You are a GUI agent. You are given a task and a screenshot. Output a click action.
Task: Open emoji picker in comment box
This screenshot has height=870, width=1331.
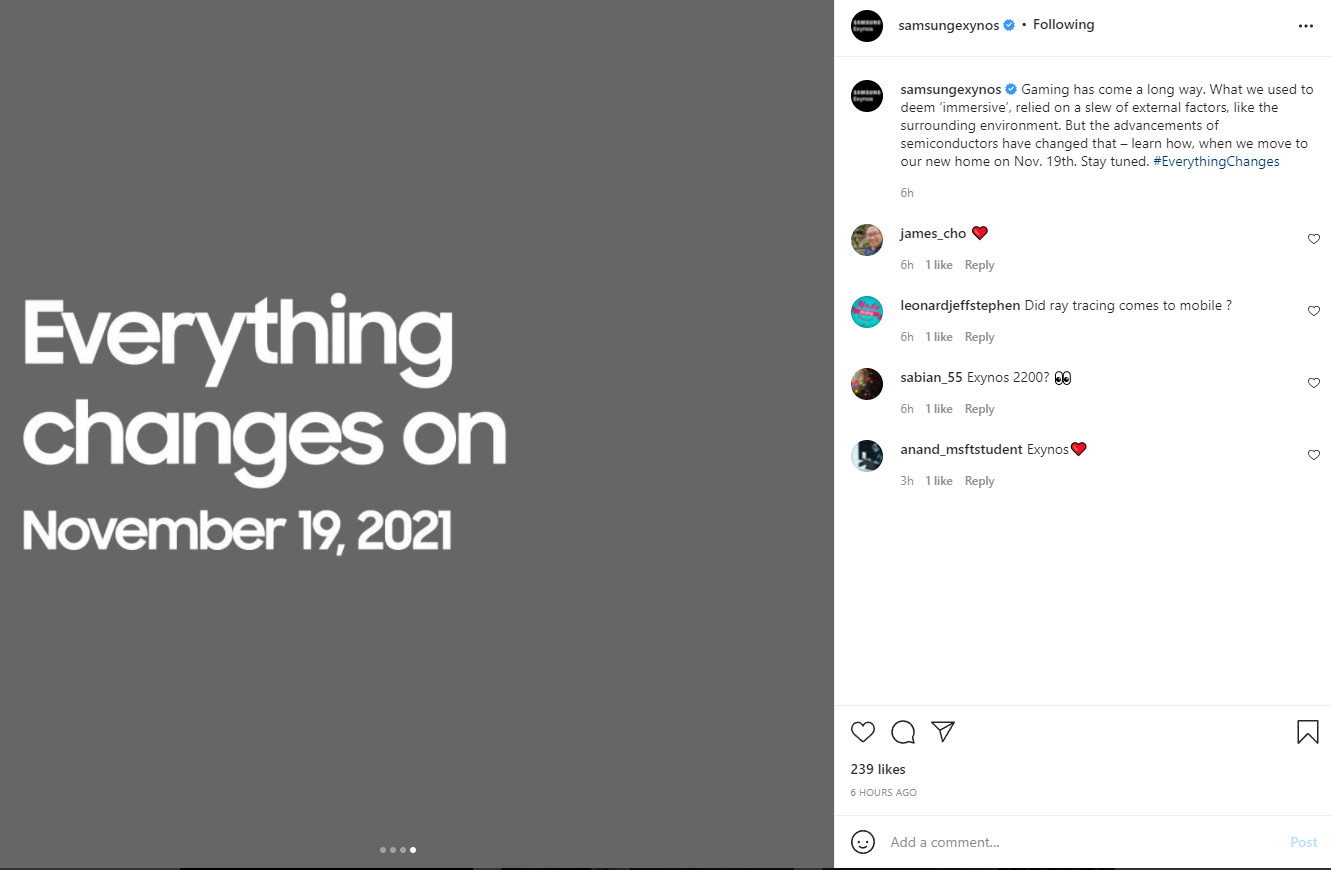coord(863,842)
